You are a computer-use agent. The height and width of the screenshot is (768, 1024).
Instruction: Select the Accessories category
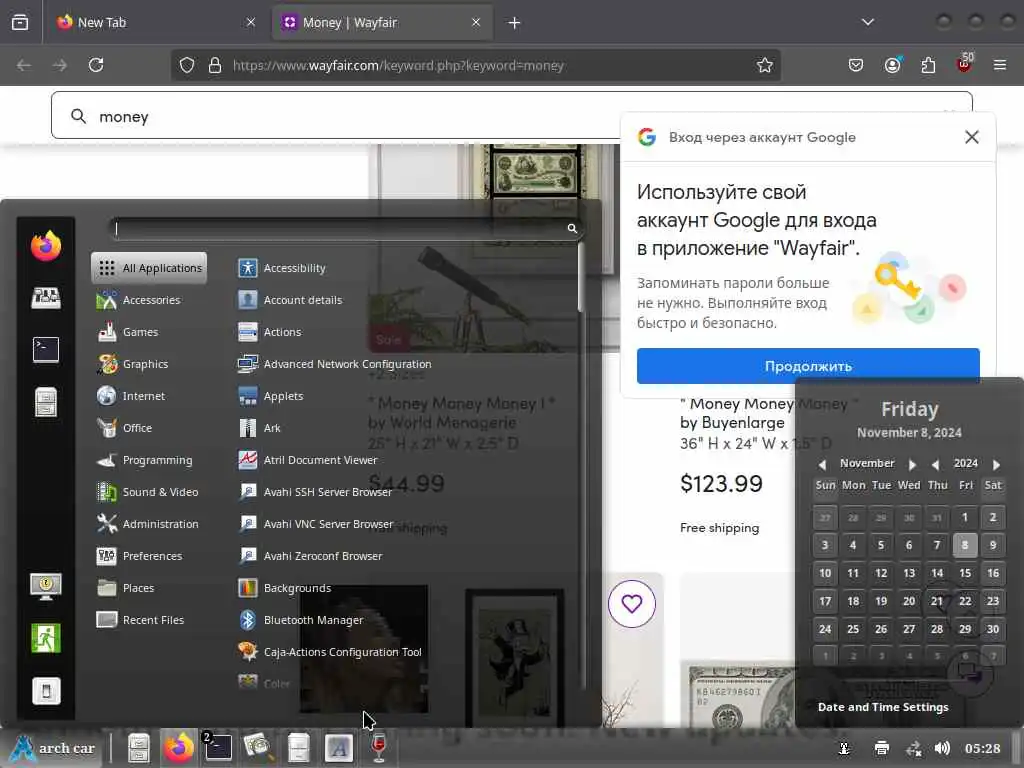[139, 300]
